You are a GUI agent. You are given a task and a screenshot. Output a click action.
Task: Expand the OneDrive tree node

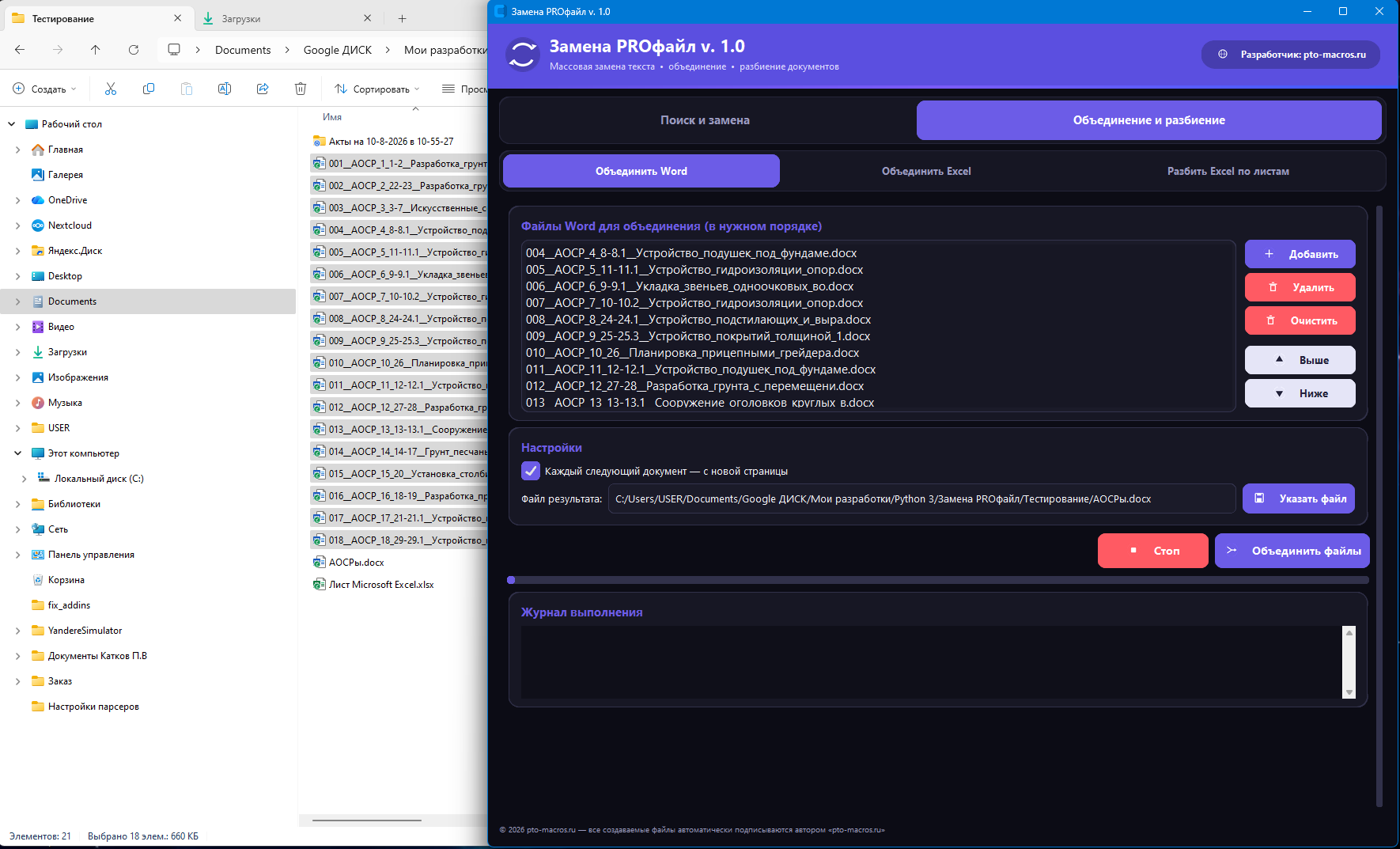point(17,200)
